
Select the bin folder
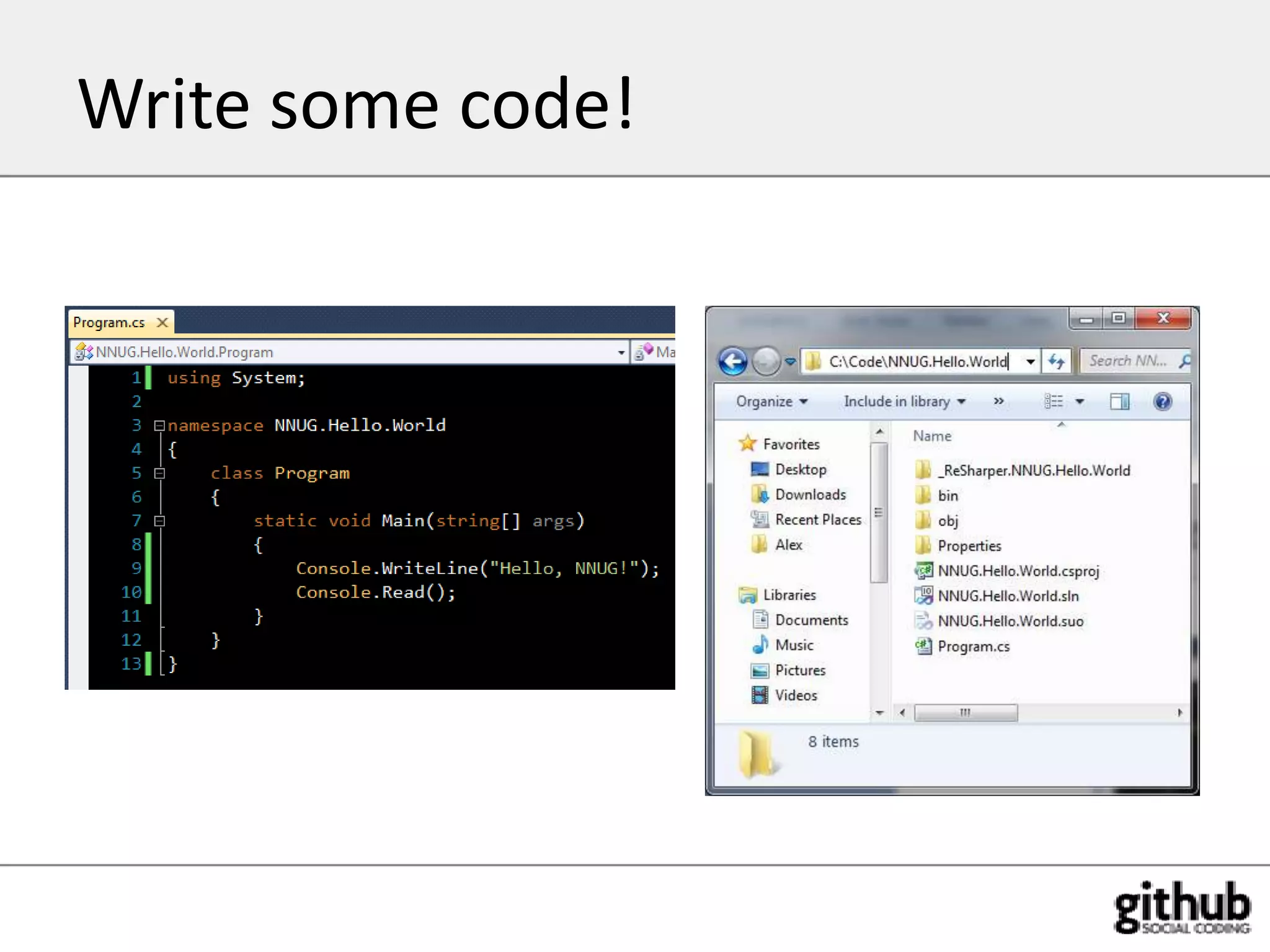pyautogui.click(x=948, y=496)
